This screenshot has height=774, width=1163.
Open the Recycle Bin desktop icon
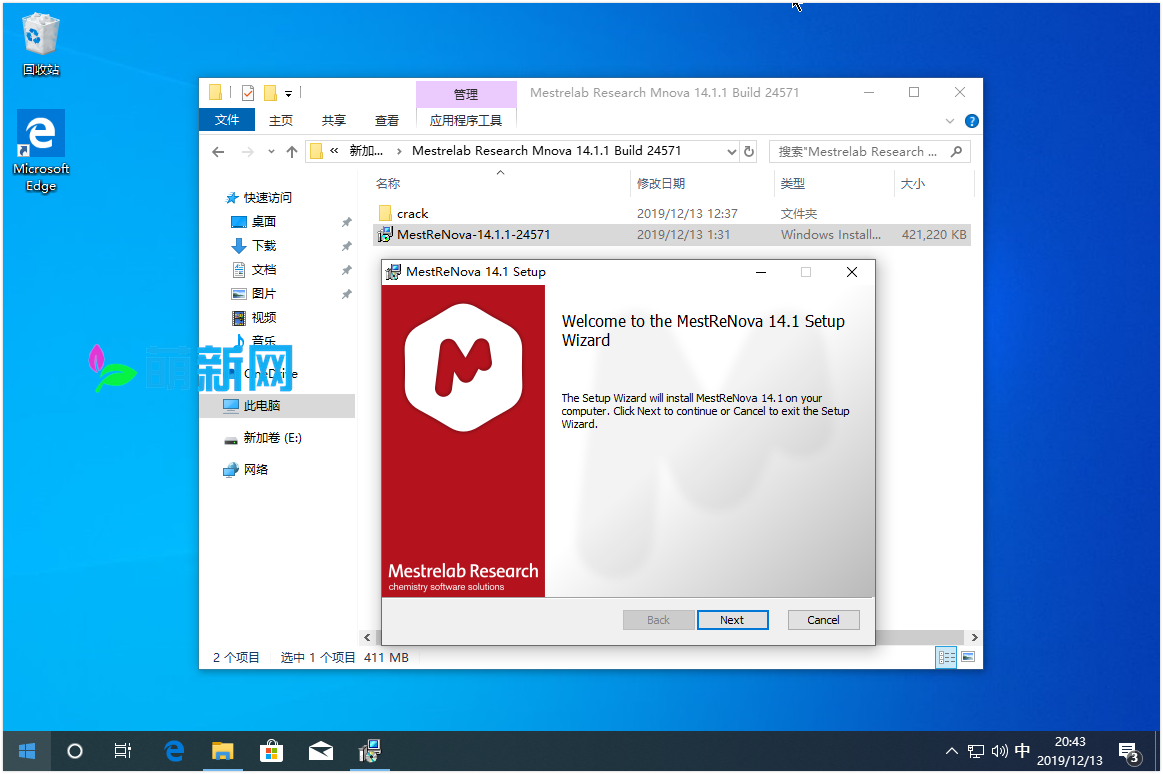(41, 44)
